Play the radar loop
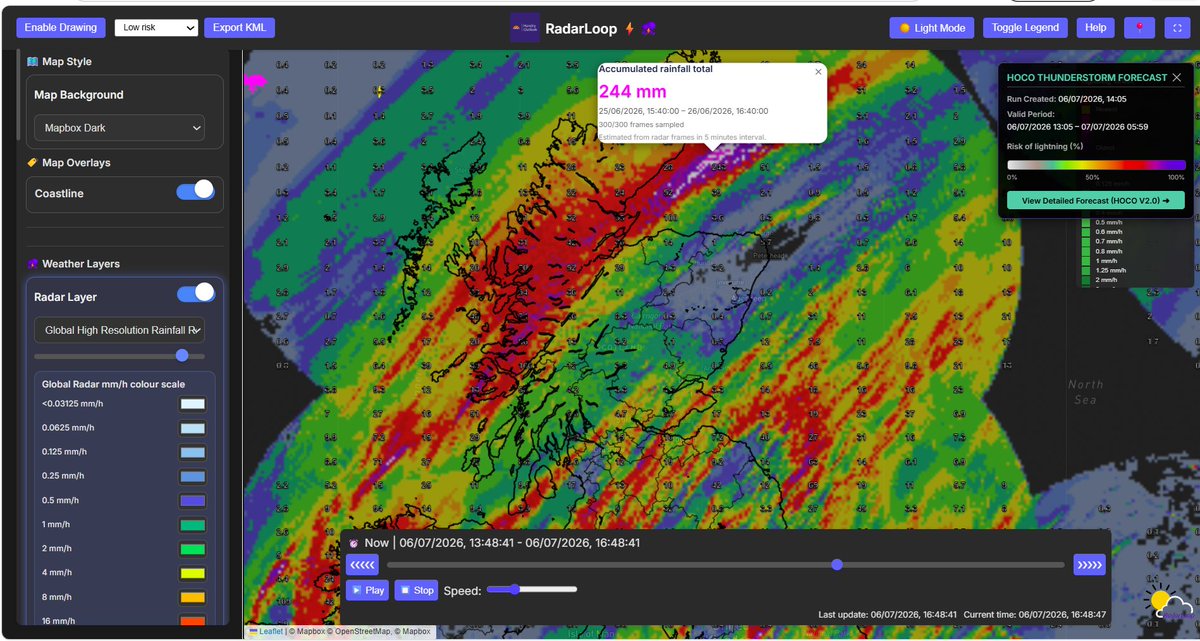Viewport: 1200px width, 641px height. click(x=367, y=590)
